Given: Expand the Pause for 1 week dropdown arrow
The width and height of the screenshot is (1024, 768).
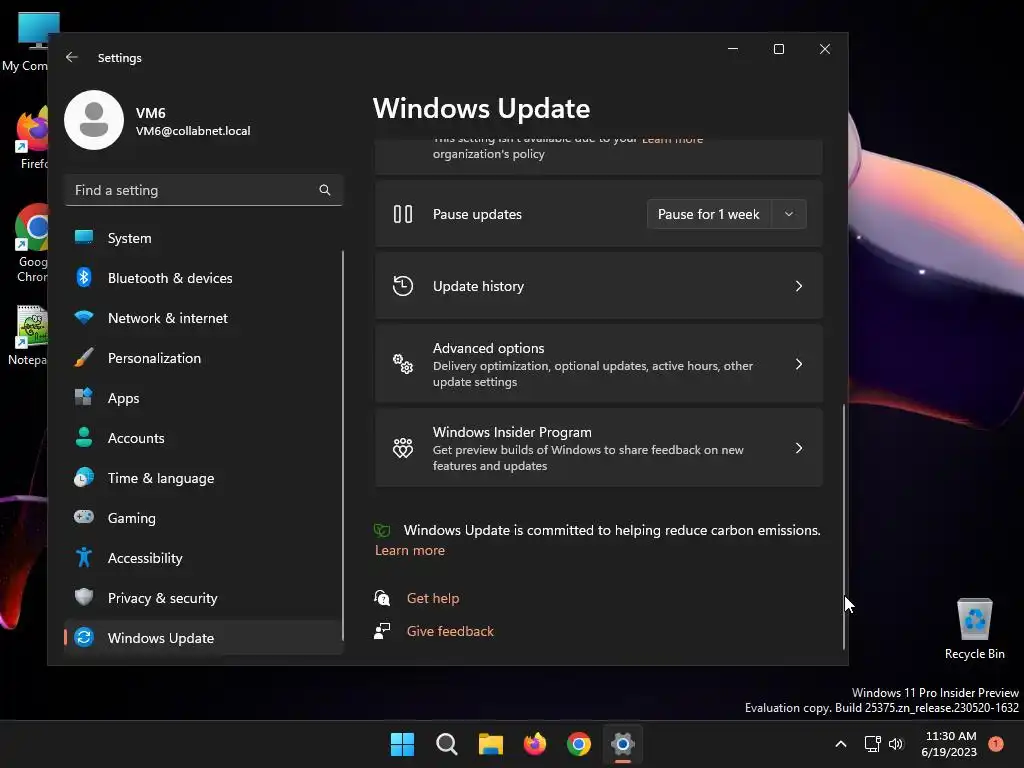Looking at the screenshot, I should pyautogui.click(x=789, y=214).
